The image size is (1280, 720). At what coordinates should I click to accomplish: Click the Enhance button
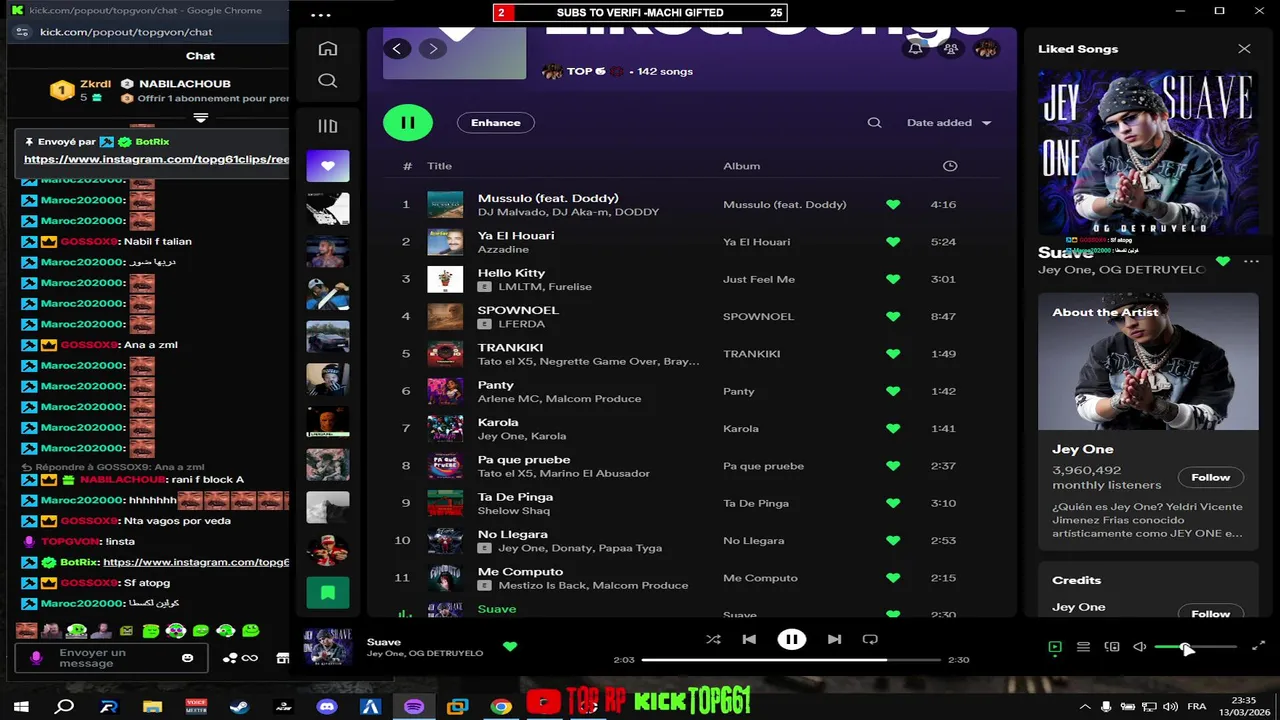tap(496, 123)
